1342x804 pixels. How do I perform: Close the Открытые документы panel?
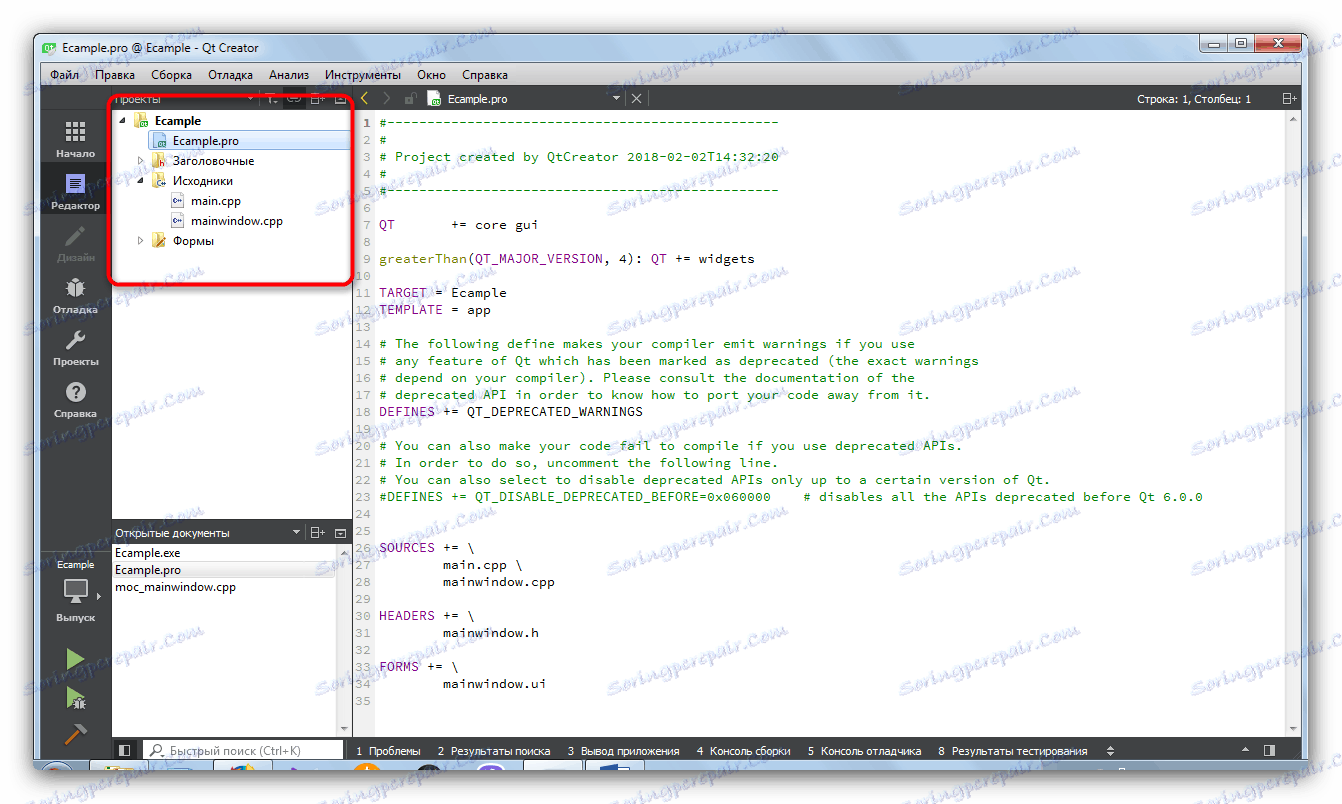[340, 533]
